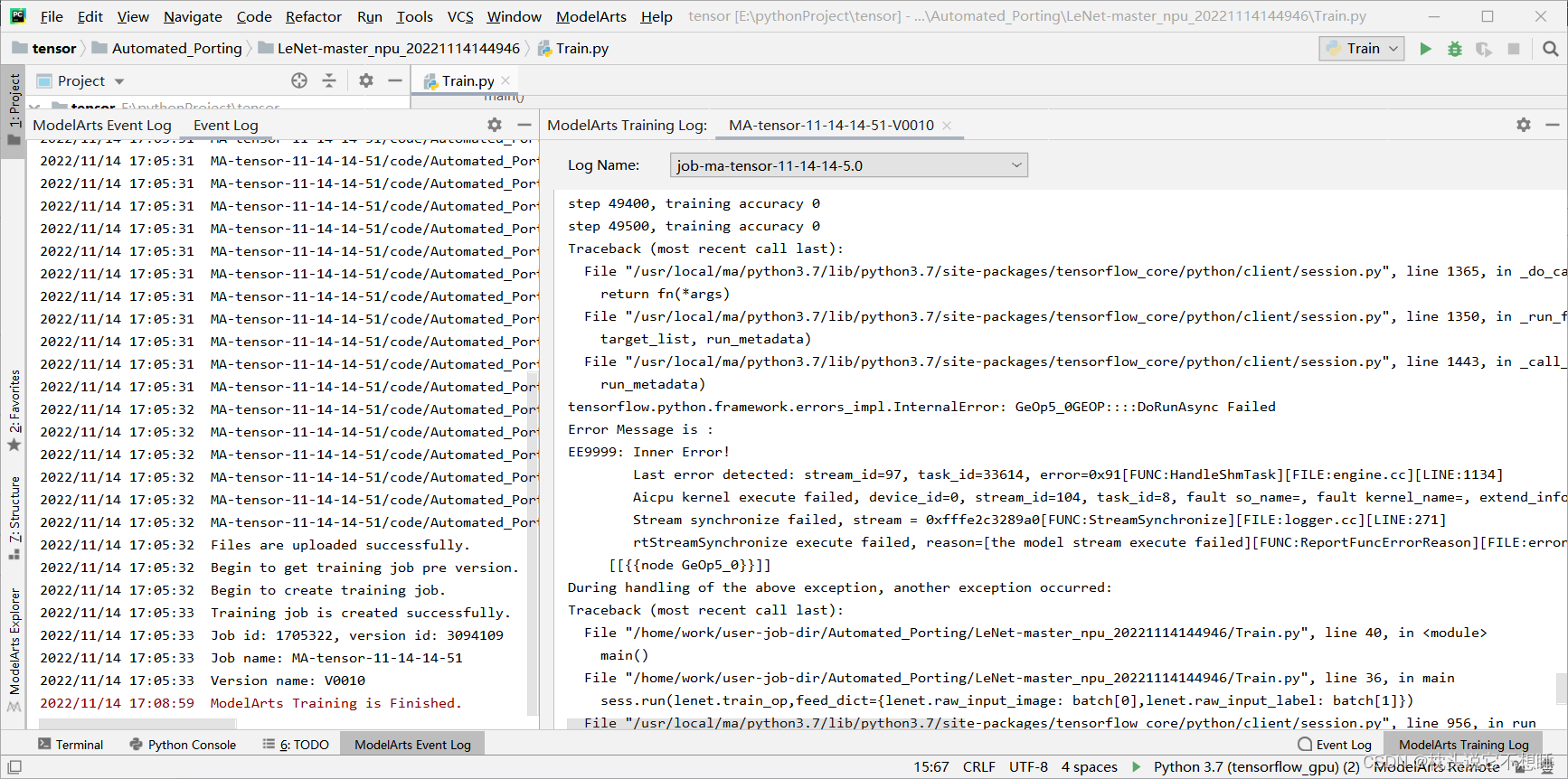Click the 'Job id: 1705322' log line
This screenshot has height=779, width=1568.
click(357, 635)
